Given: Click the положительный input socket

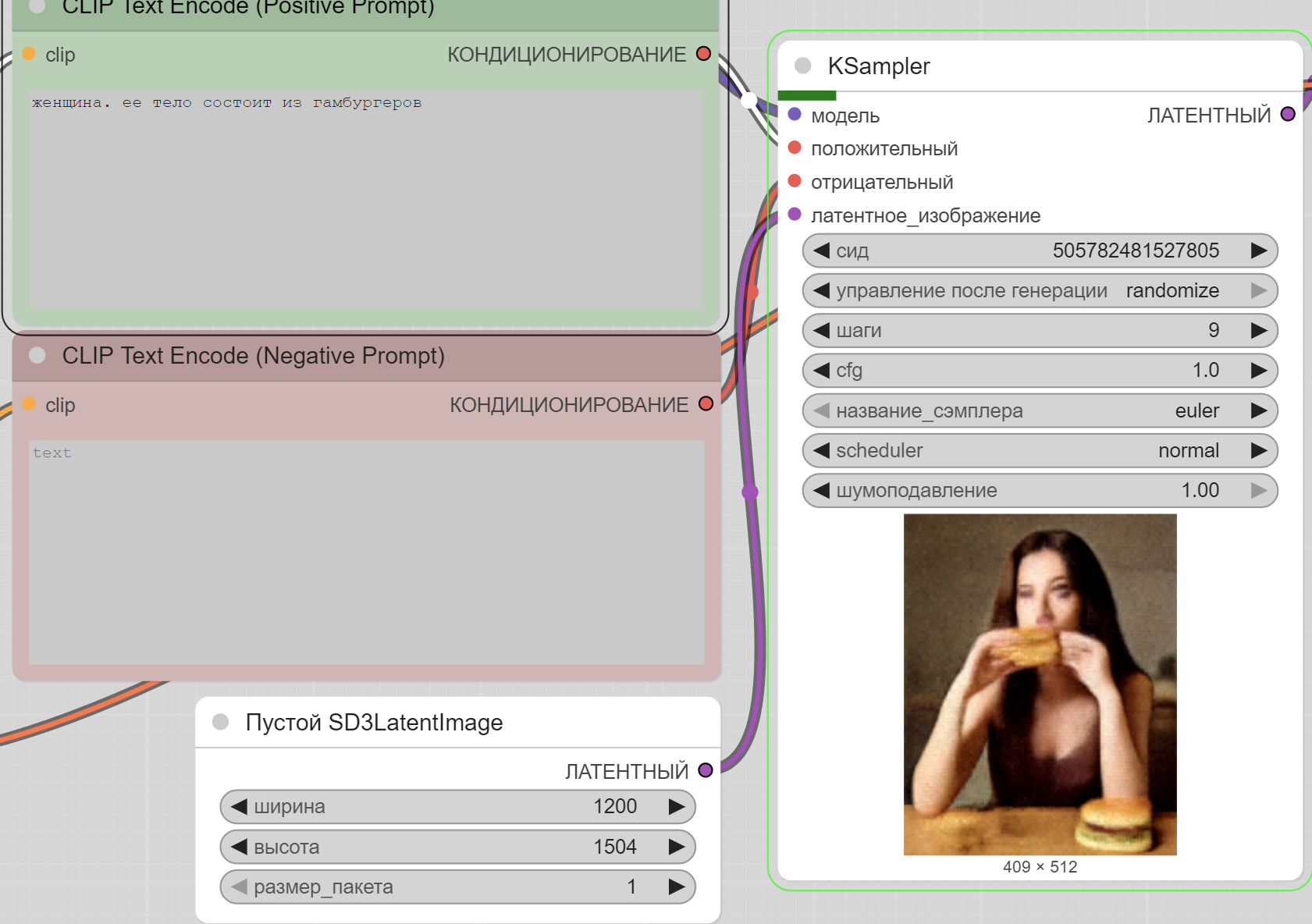Looking at the screenshot, I should (x=795, y=147).
